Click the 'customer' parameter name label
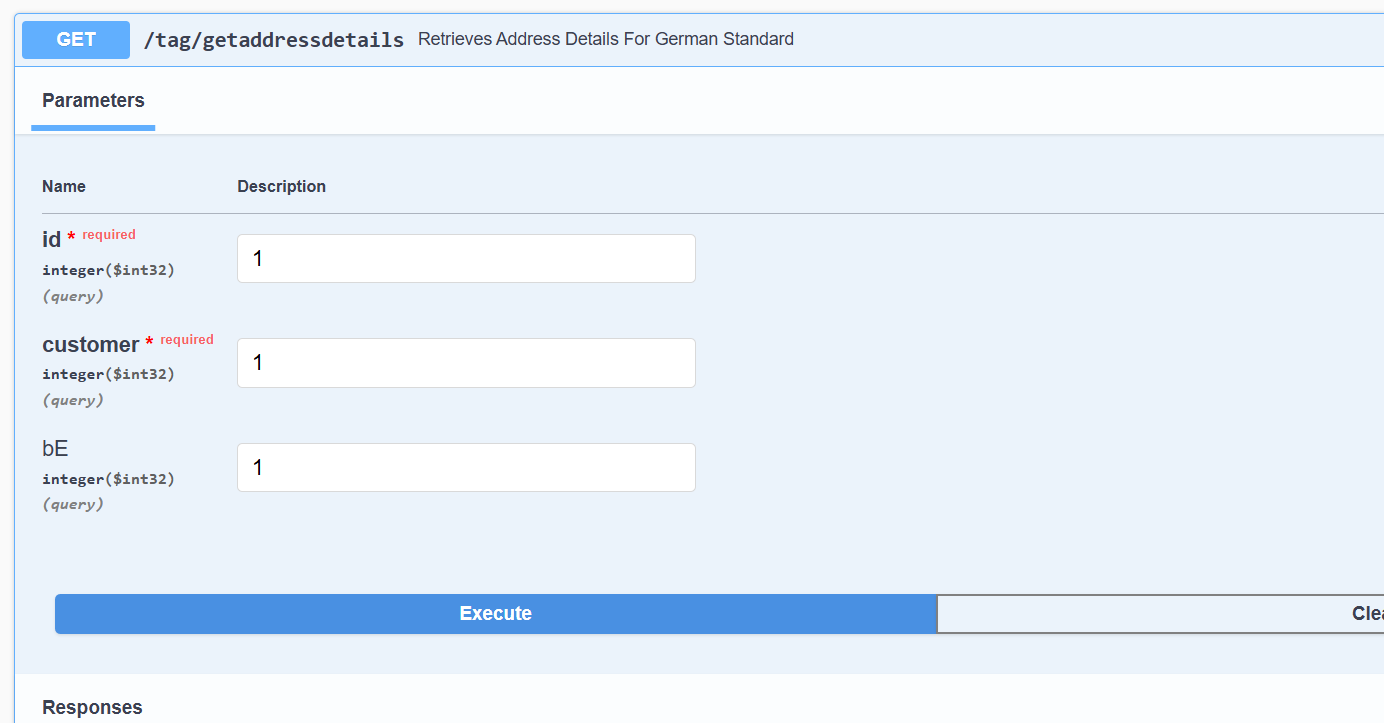1384x723 pixels. tap(90, 345)
